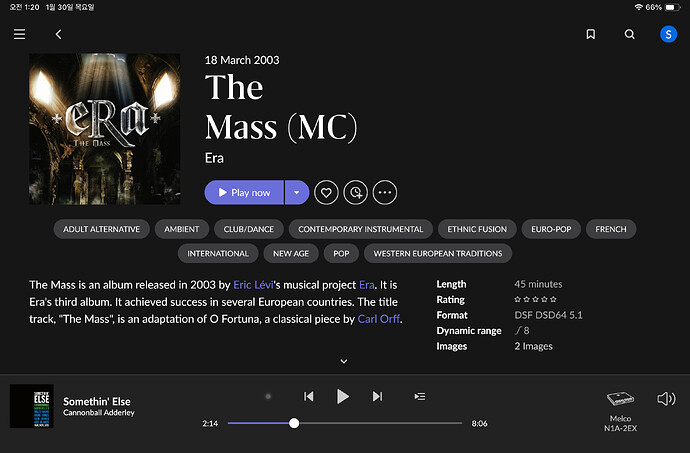Go back with the left arrow
The width and height of the screenshot is (690, 453).
59,34
